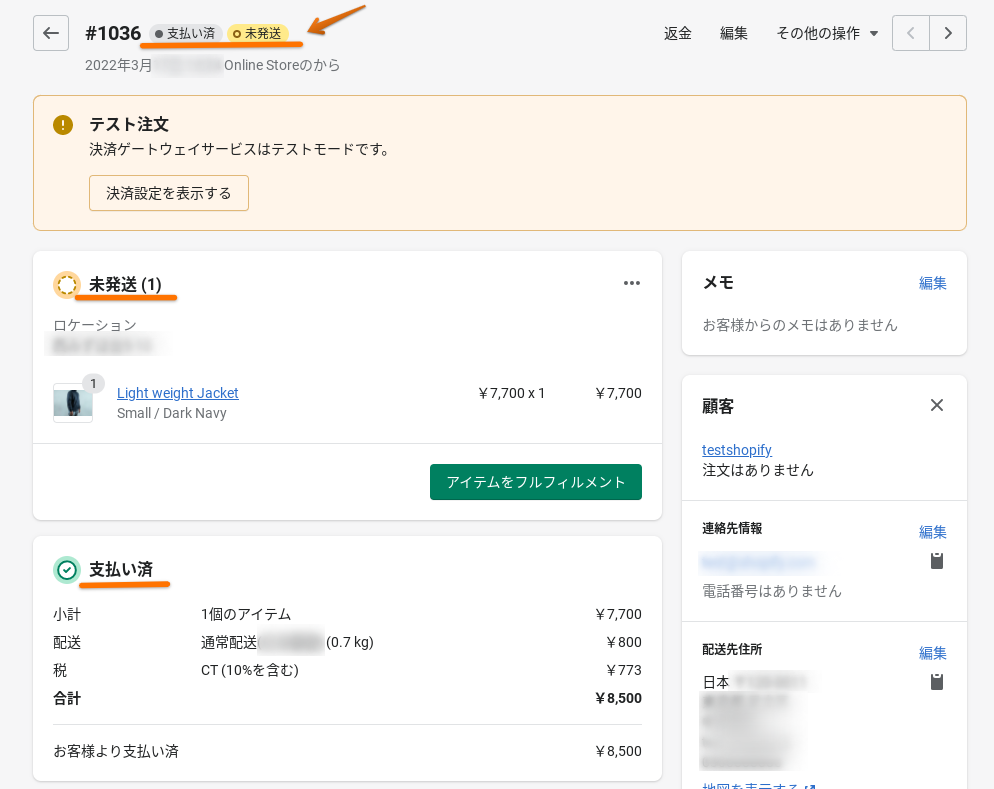Screen dimensions: 994x789
Task: Copy the contact email to clipboard
Action: tap(937, 561)
